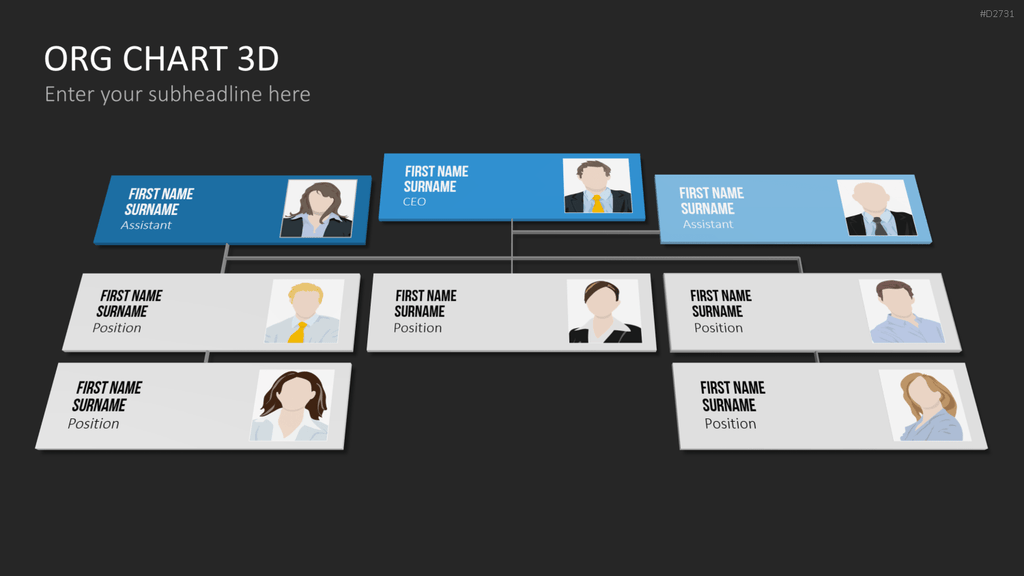The width and height of the screenshot is (1024, 576).
Task: Select 'Assistant' label on the dark blue card
Action: 146,225
